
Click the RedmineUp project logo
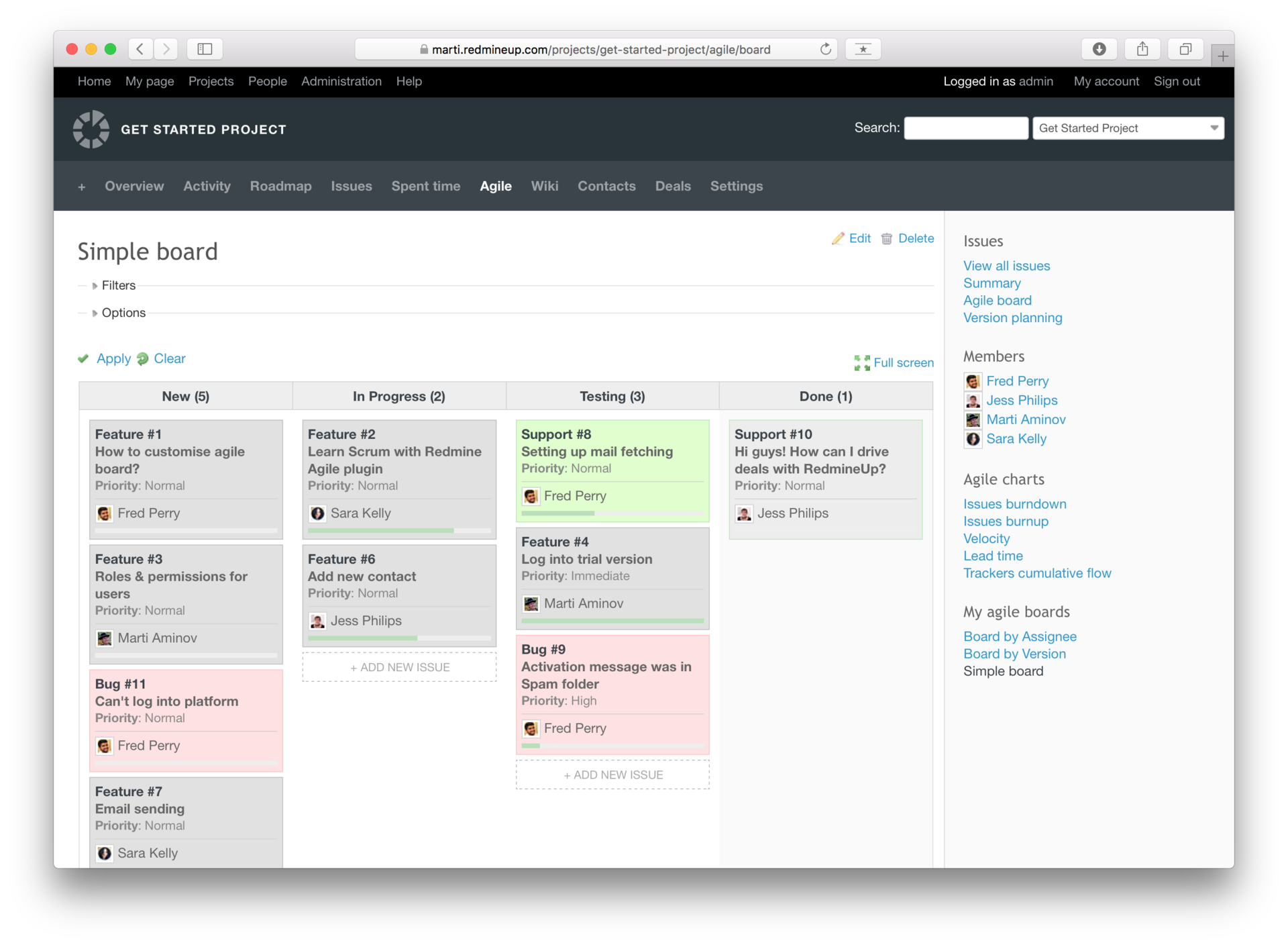tap(91, 129)
